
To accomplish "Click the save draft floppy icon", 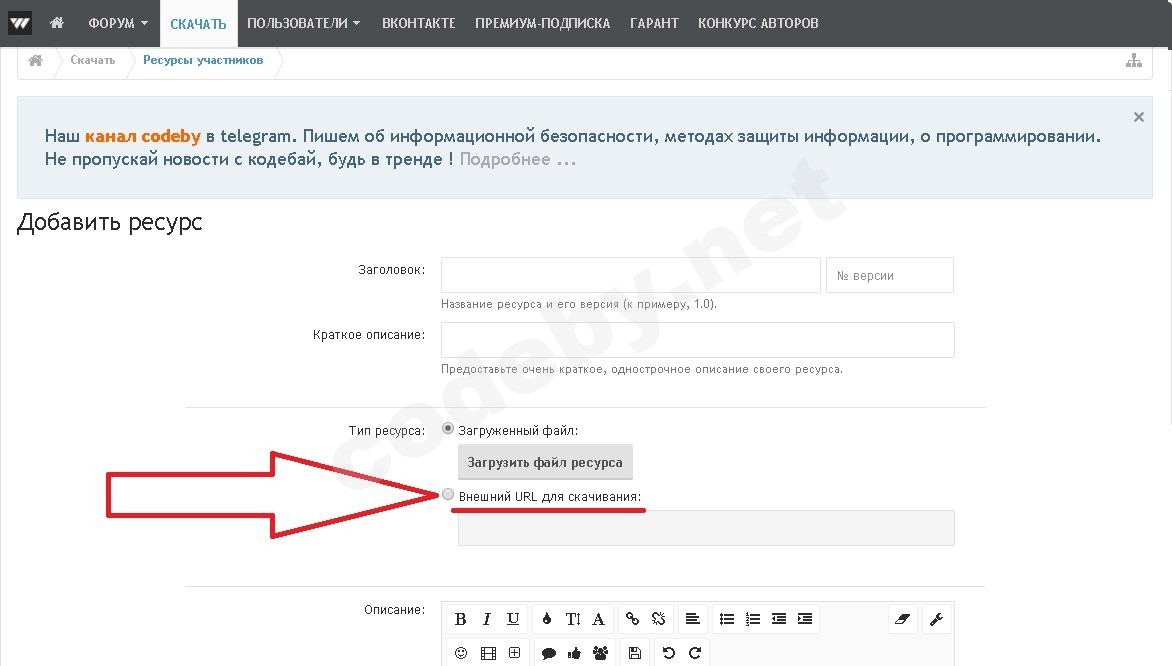I will [635, 653].
